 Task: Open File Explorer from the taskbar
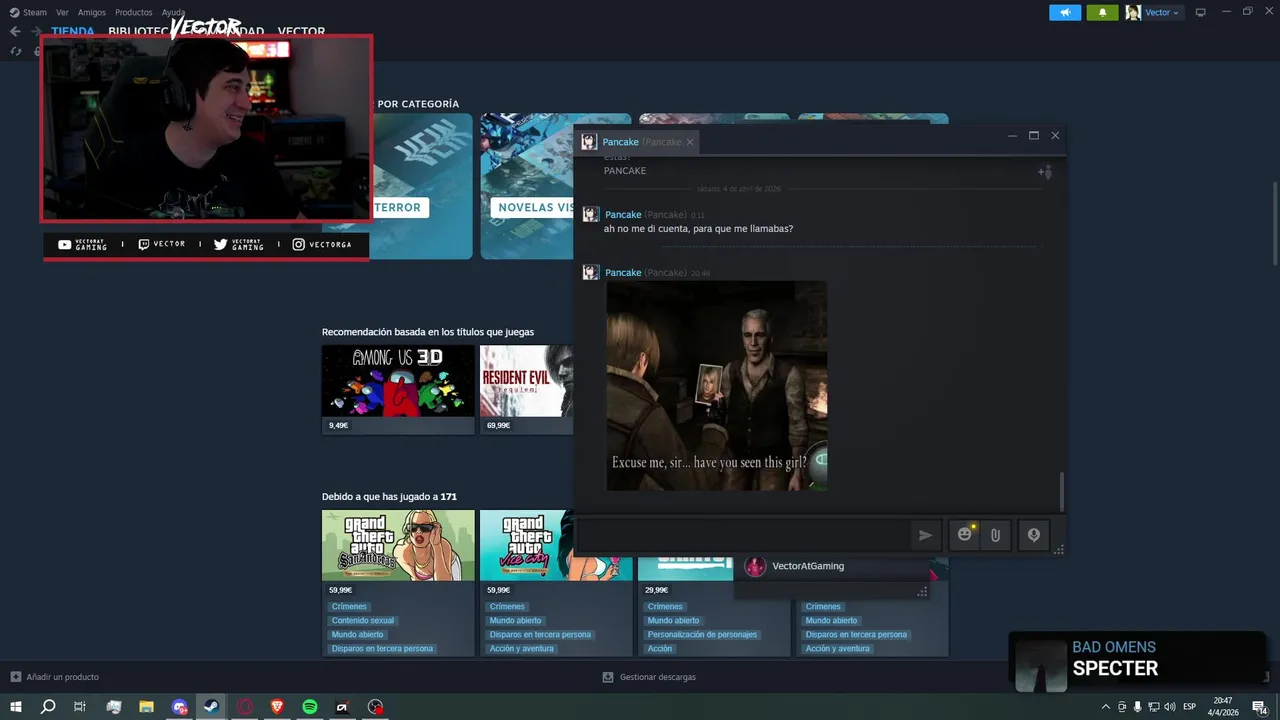(146, 707)
